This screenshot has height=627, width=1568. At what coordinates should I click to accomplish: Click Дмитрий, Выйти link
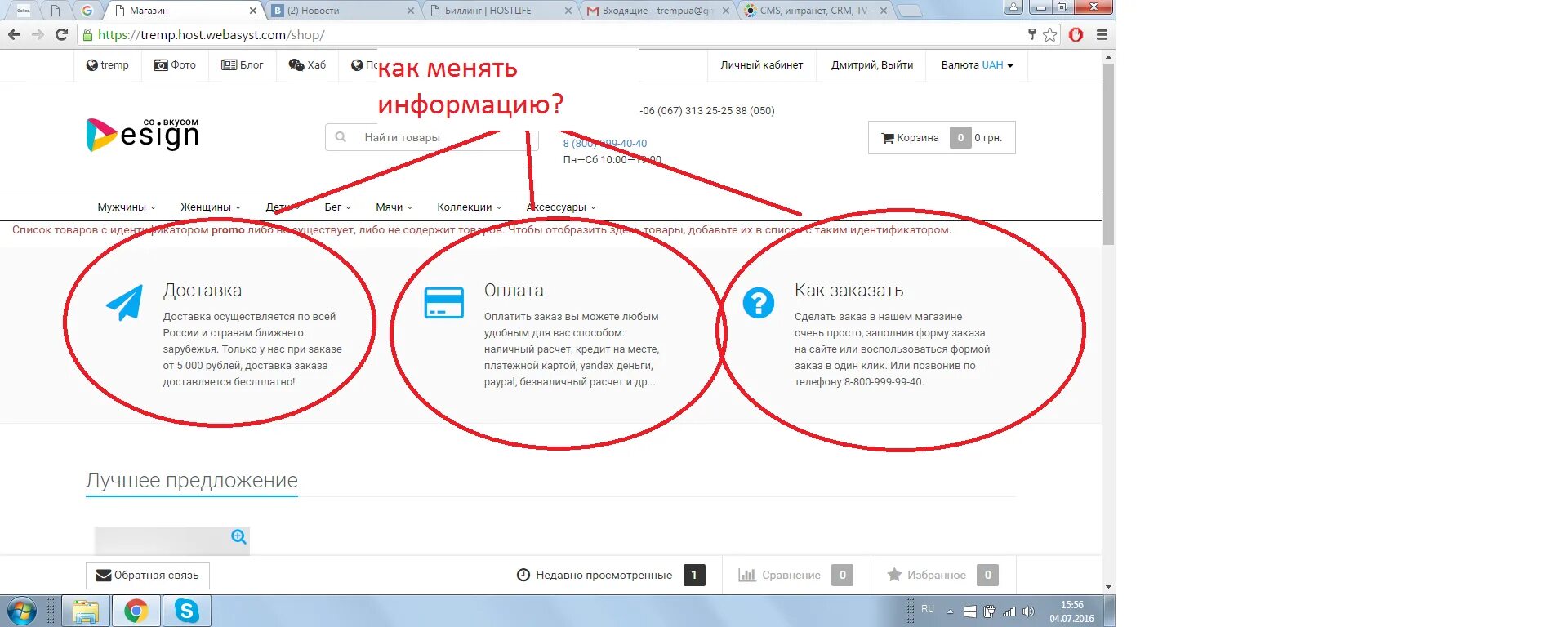(872, 65)
